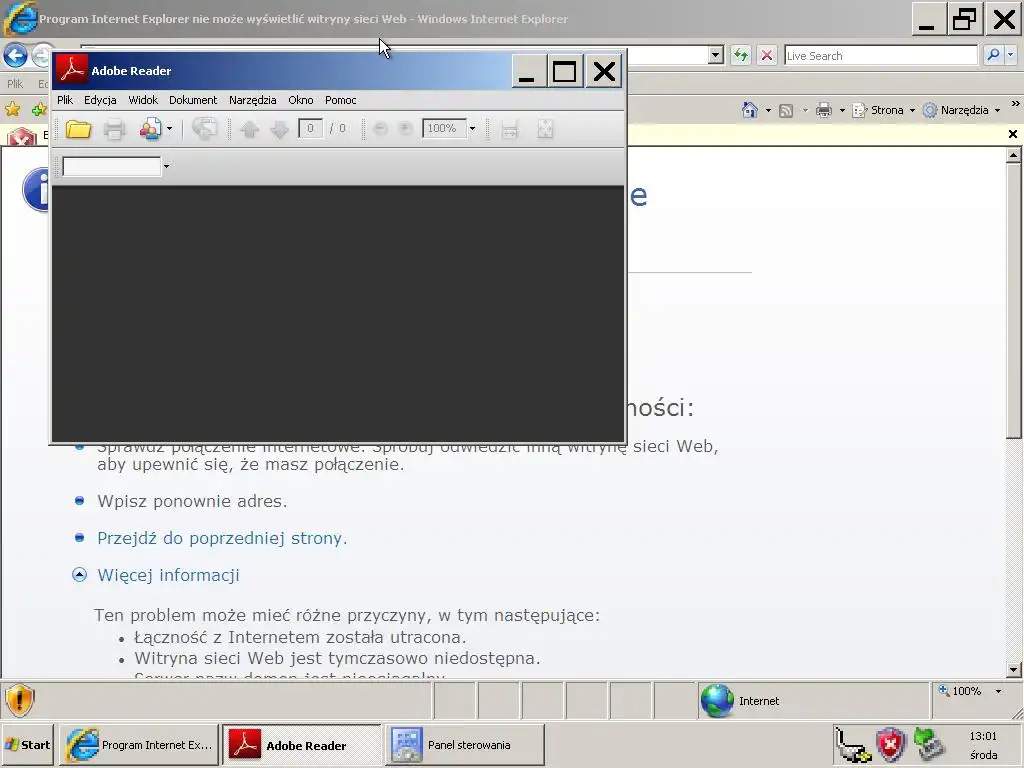Open the Pomoc menu
The width and height of the screenshot is (1024, 768).
340,100
